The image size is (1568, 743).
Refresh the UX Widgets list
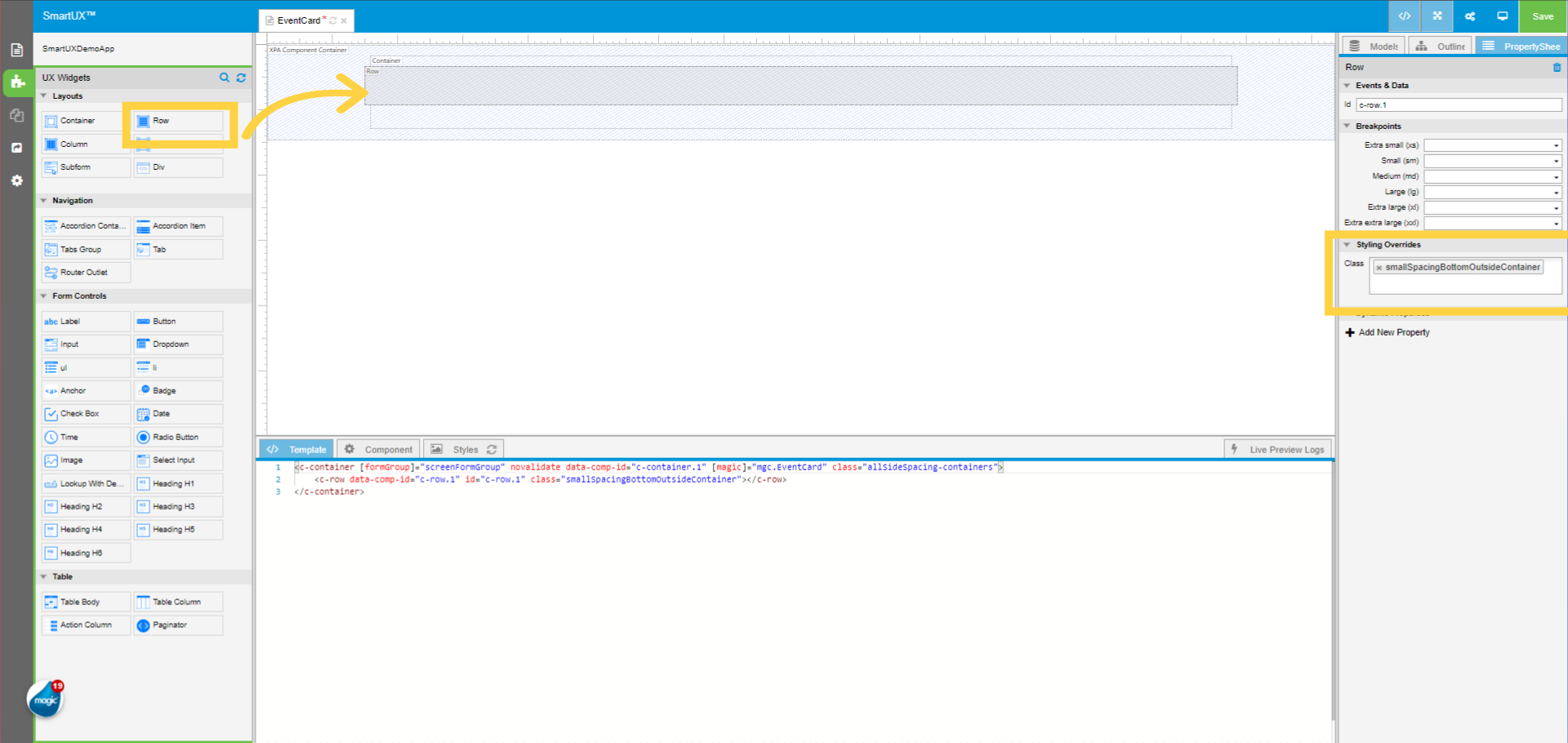(x=241, y=78)
